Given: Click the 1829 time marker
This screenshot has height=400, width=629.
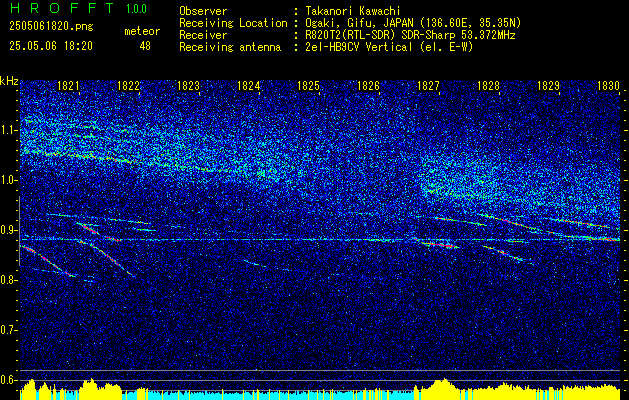Looking at the screenshot, I should 548,86.
